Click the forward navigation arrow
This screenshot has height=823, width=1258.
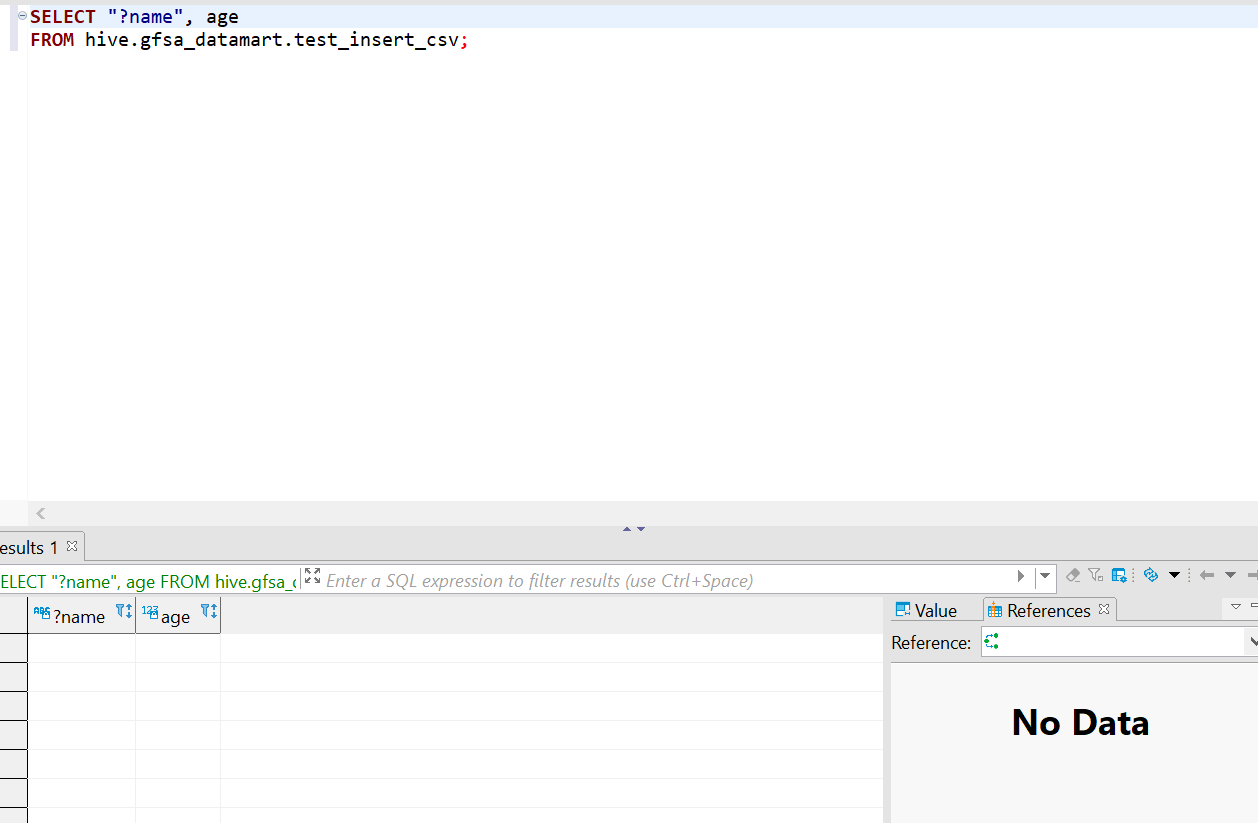pyautogui.click(x=1252, y=575)
